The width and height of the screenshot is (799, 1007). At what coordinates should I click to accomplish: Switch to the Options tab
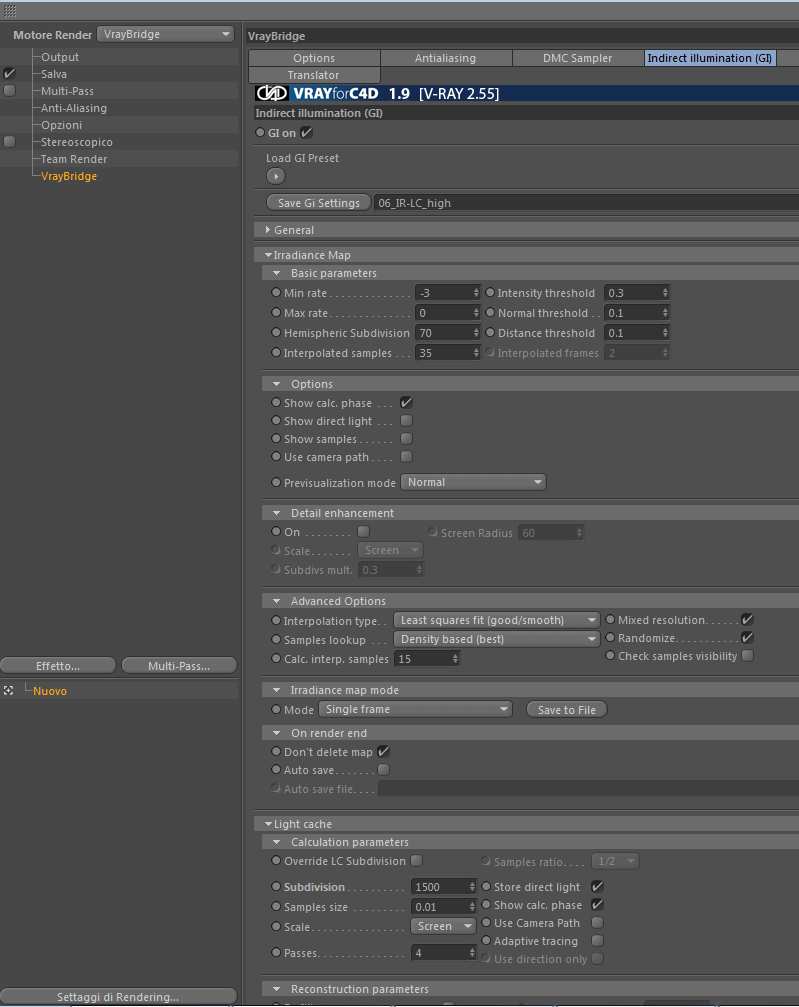point(314,58)
